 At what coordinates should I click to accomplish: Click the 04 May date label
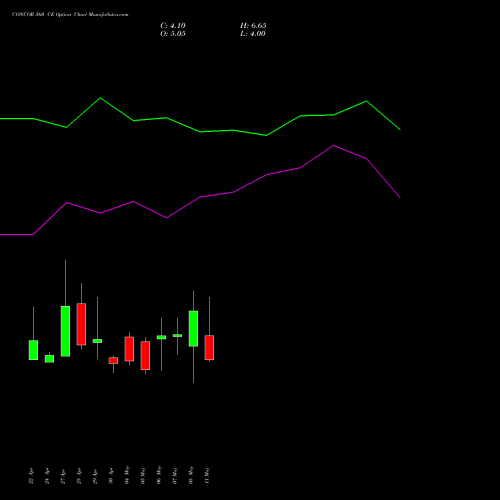point(127,475)
